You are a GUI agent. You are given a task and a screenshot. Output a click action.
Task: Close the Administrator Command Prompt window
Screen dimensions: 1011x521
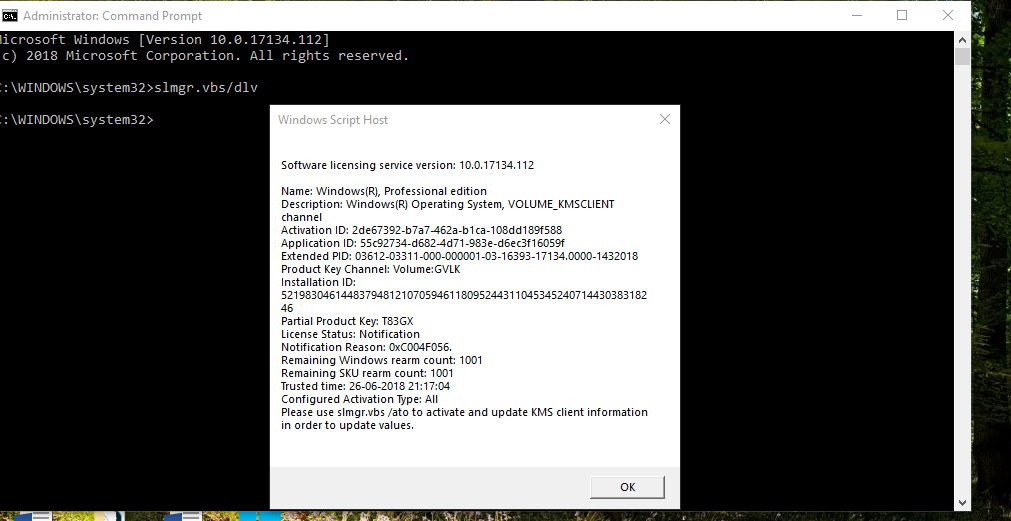pos(948,15)
